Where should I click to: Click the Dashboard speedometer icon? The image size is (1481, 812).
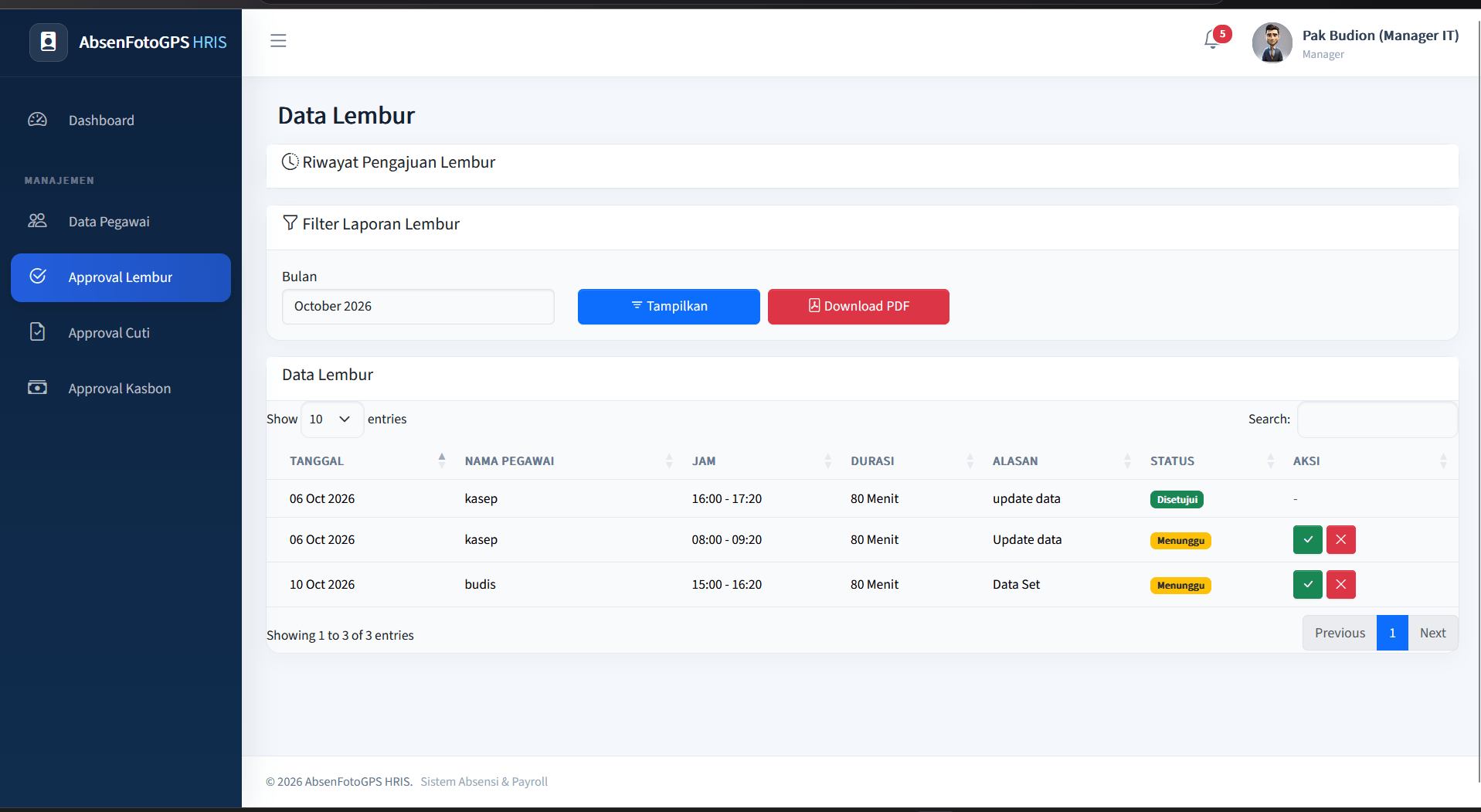(37, 120)
